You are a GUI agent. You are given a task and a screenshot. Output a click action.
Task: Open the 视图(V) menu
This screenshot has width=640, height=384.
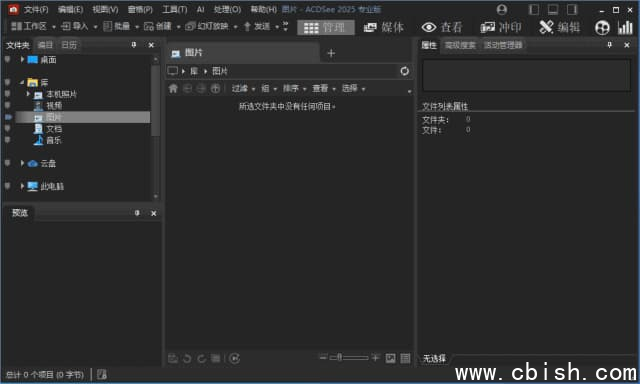click(105, 9)
